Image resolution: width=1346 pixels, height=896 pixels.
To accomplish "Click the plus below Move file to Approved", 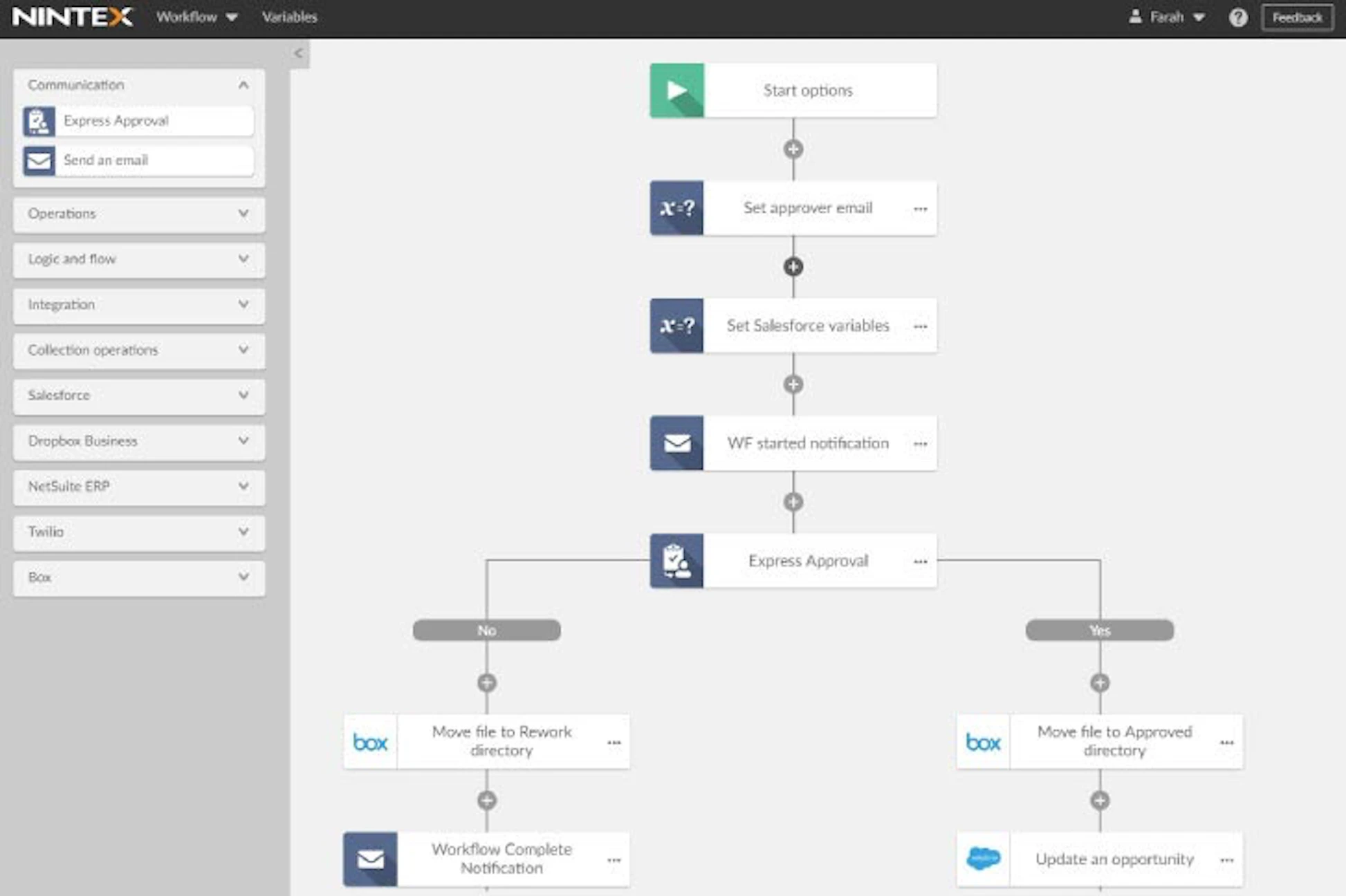I will [x=1100, y=800].
